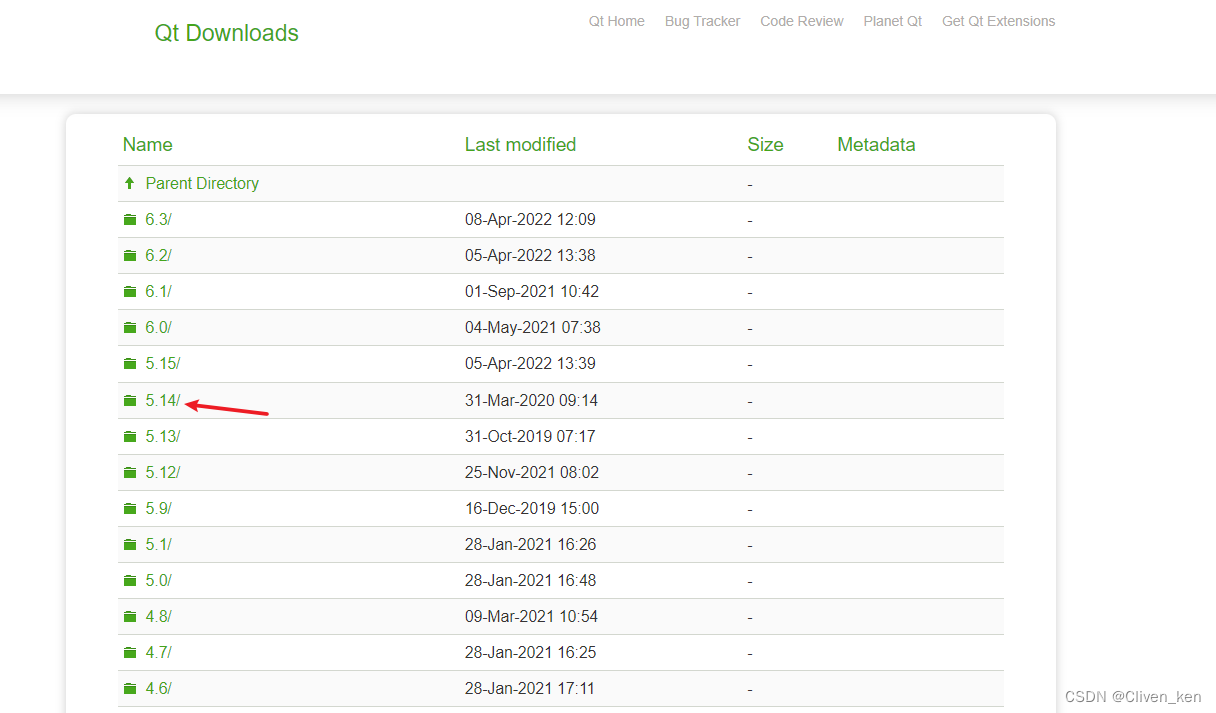Click the folder icon beside 6.2/
This screenshot has width=1216, height=713.
point(130,256)
